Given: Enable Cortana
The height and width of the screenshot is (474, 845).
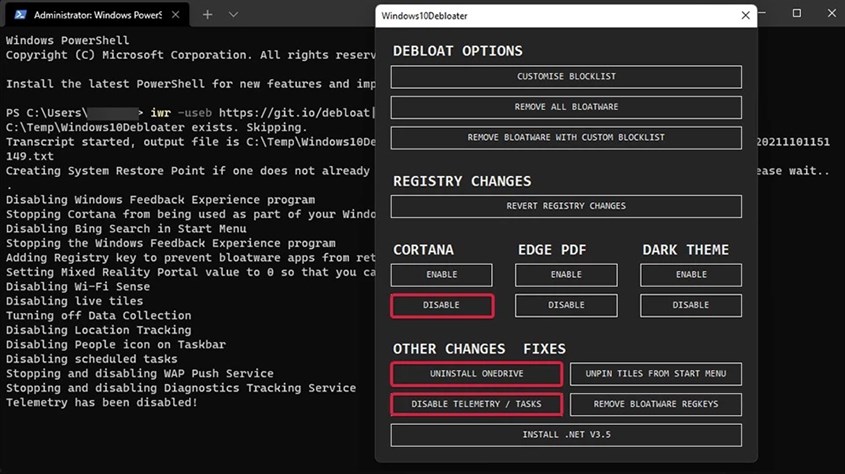Looking at the screenshot, I should point(441,275).
